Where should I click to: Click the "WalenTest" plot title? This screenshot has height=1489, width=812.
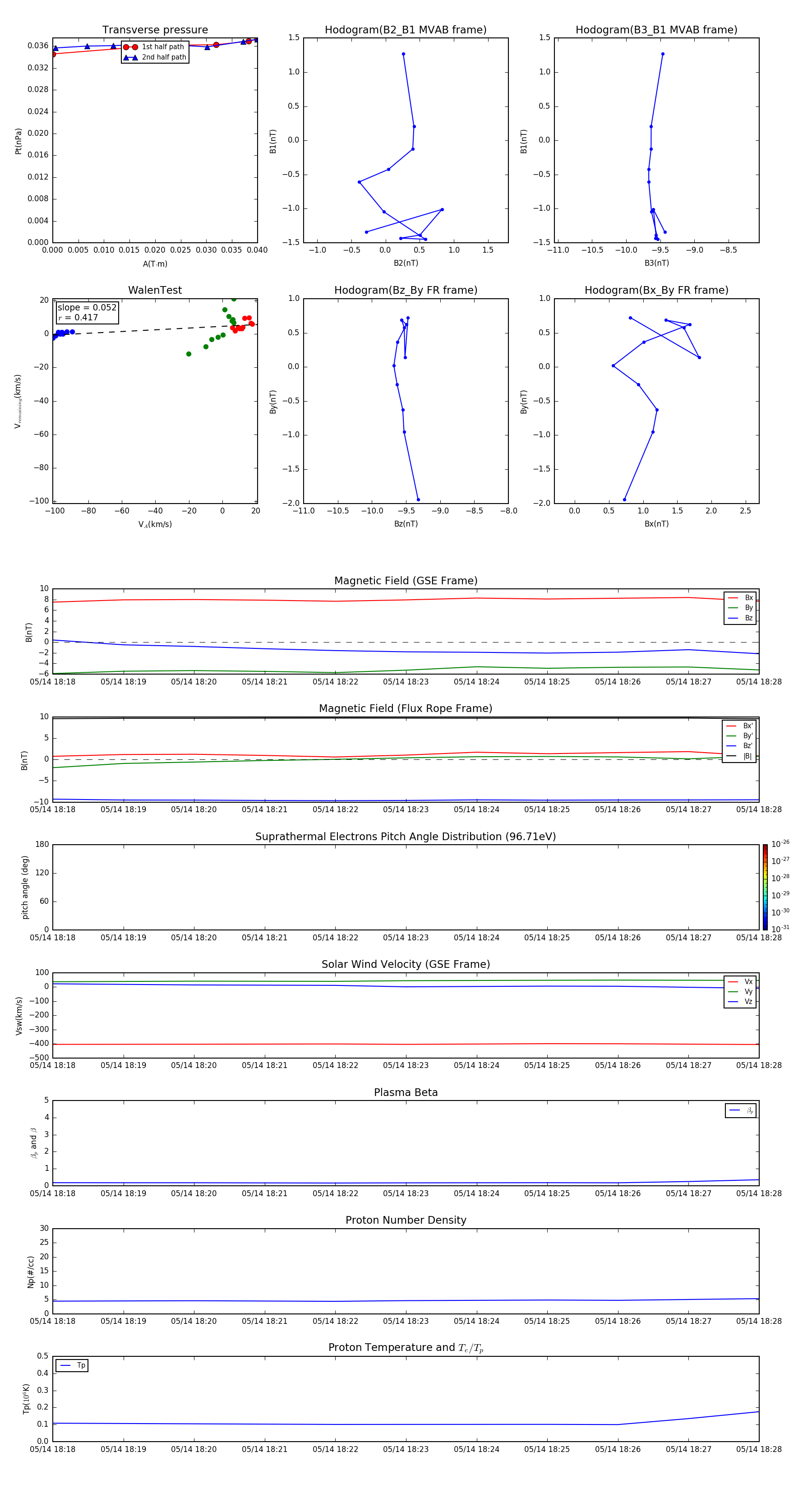pyautogui.click(x=155, y=290)
